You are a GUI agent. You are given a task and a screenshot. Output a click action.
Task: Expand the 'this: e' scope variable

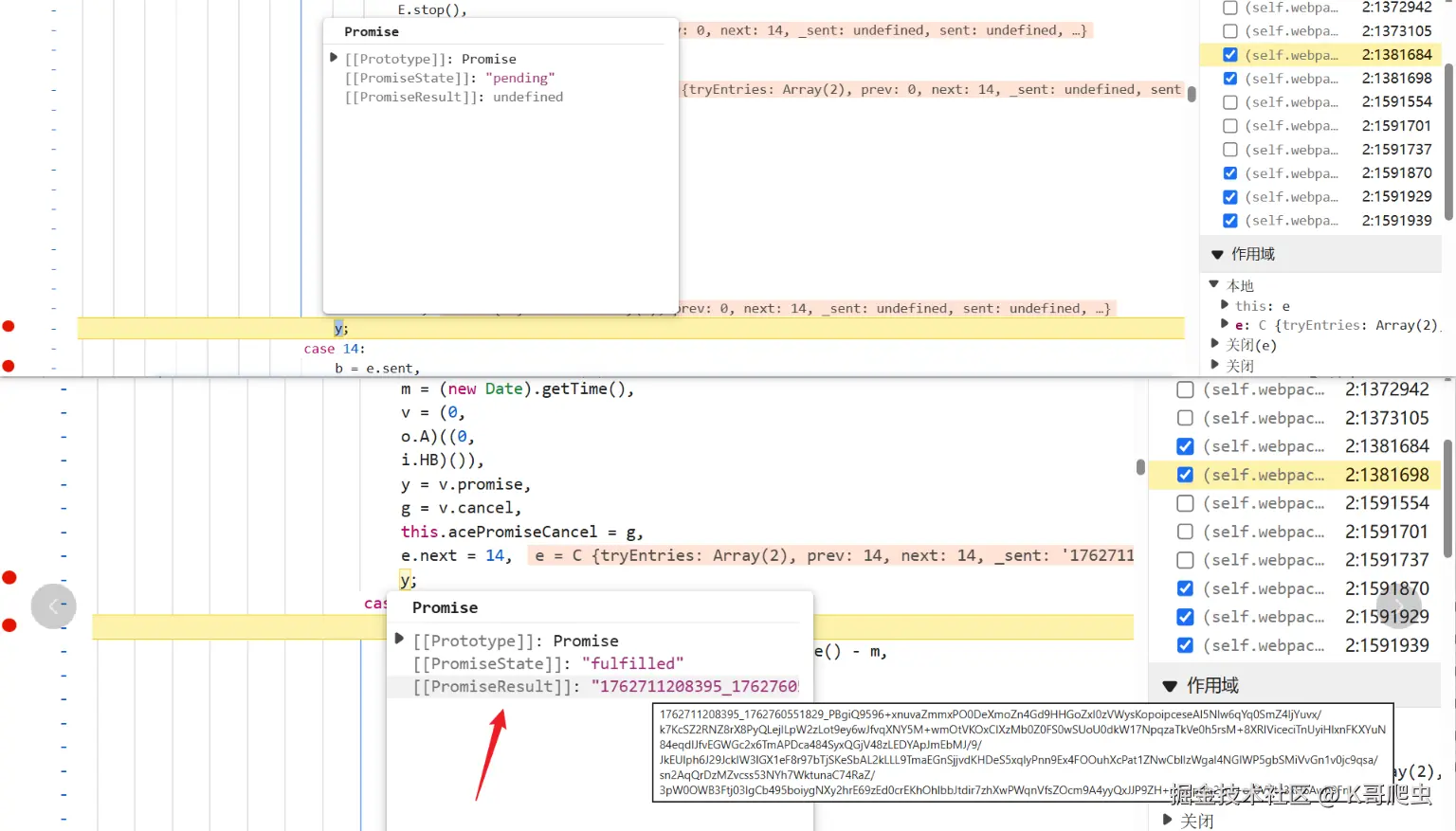point(1225,305)
